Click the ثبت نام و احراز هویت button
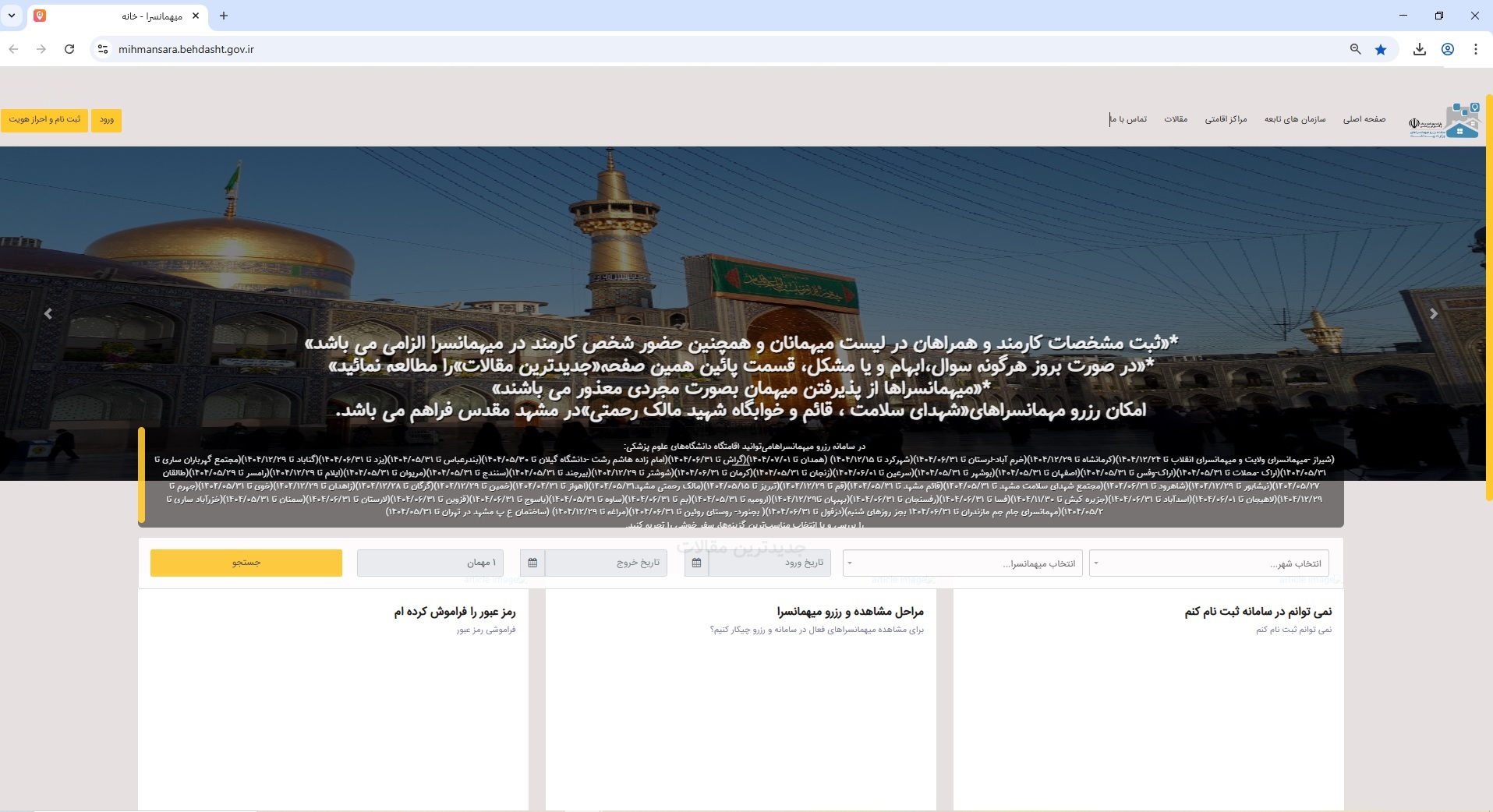 pyautogui.click(x=44, y=120)
